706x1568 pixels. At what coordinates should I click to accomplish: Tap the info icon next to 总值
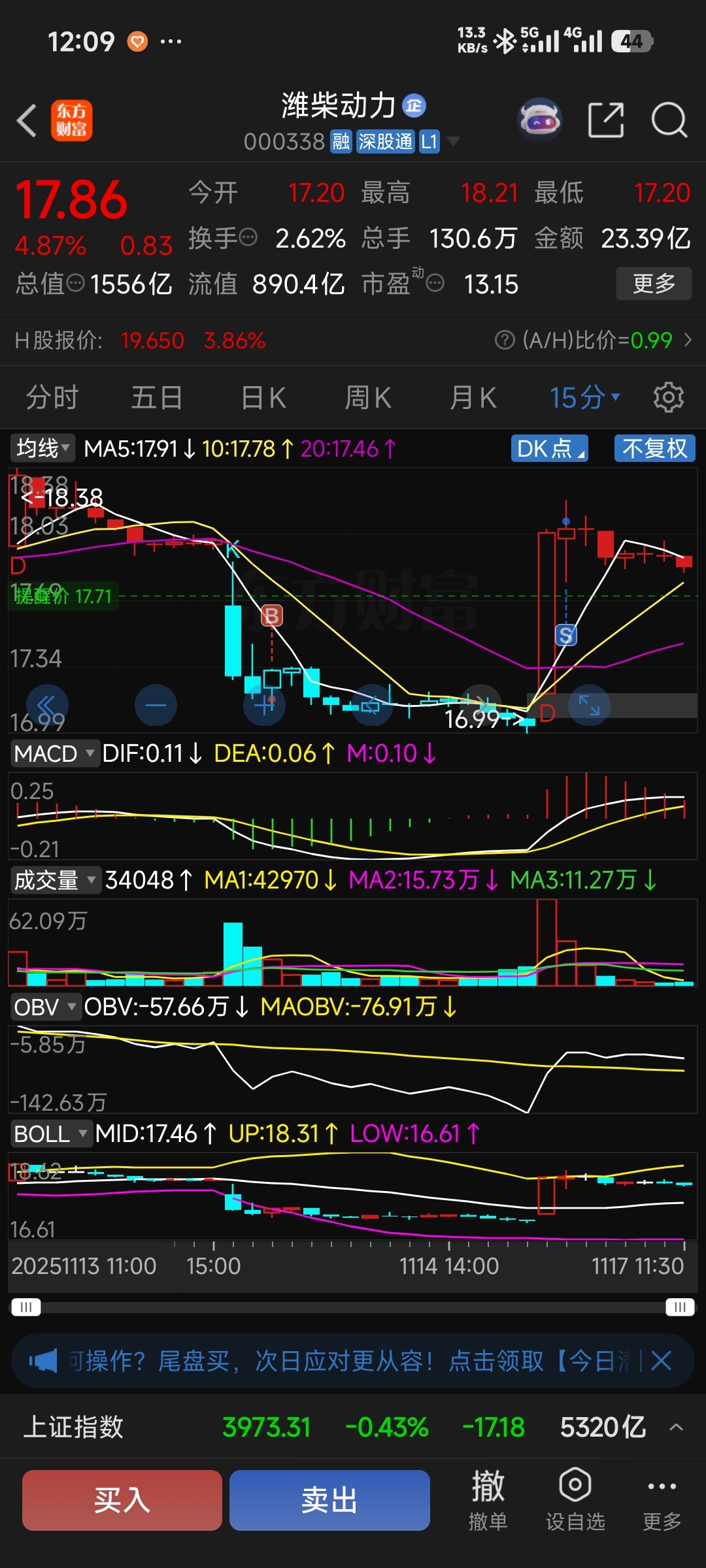coord(76,284)
